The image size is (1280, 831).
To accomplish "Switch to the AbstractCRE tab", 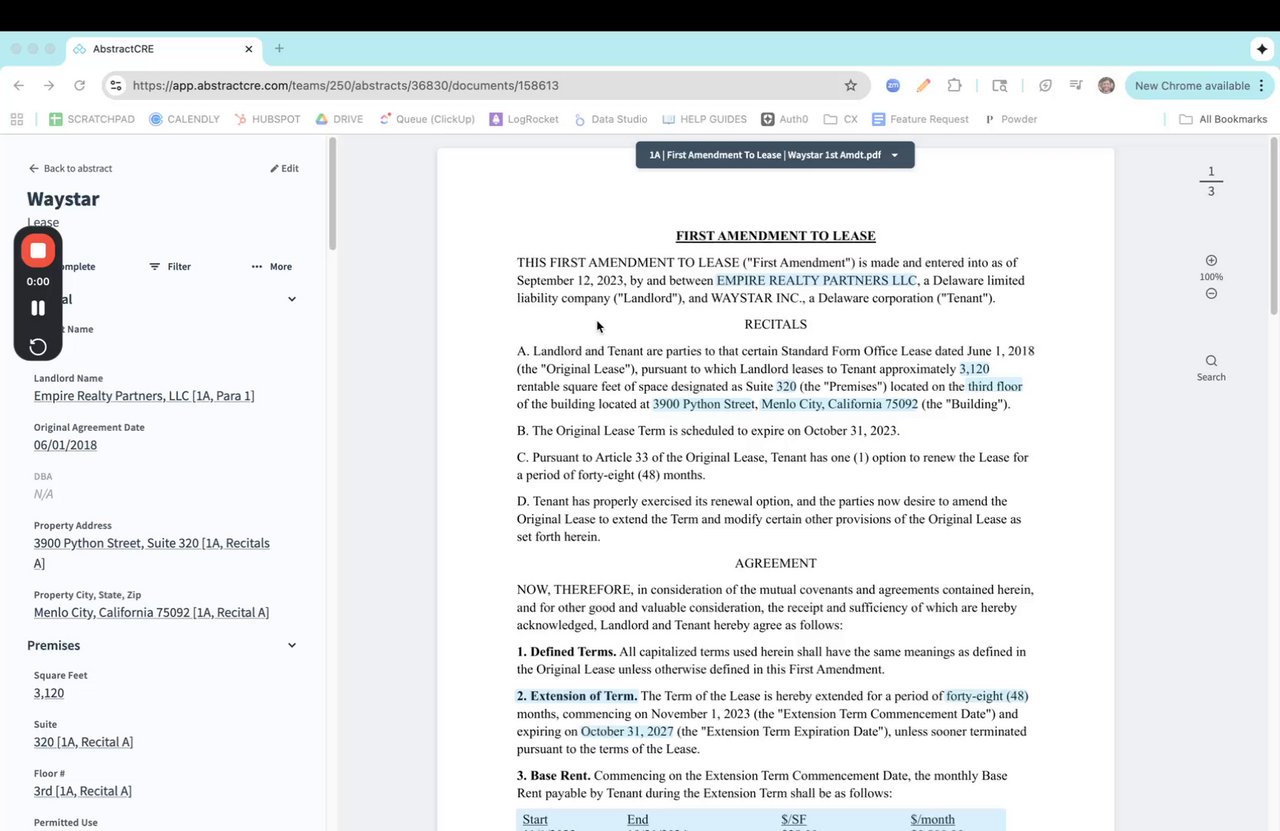I will click(x=165, y=49).
